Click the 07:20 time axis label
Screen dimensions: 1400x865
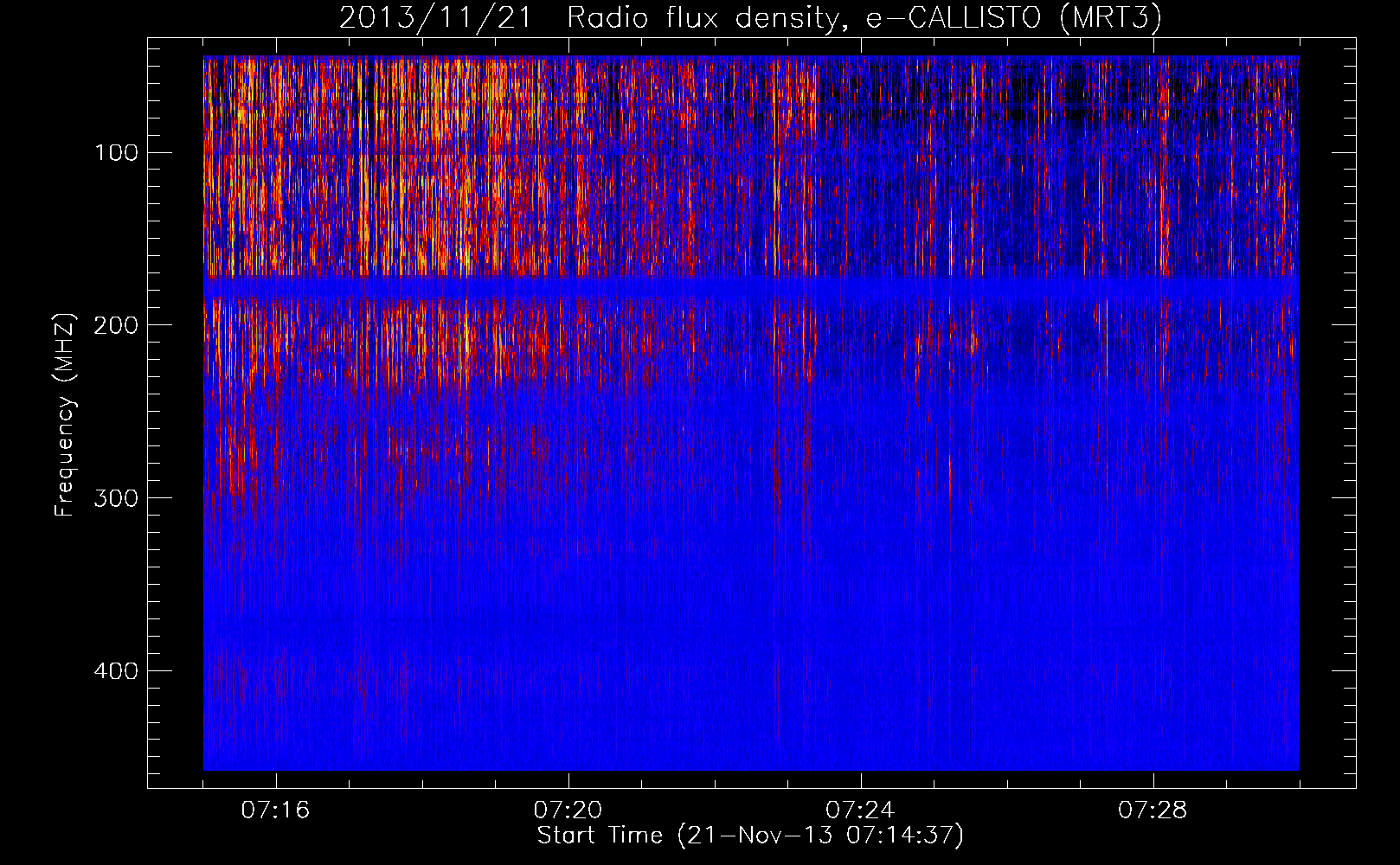[x=568, y=811]
